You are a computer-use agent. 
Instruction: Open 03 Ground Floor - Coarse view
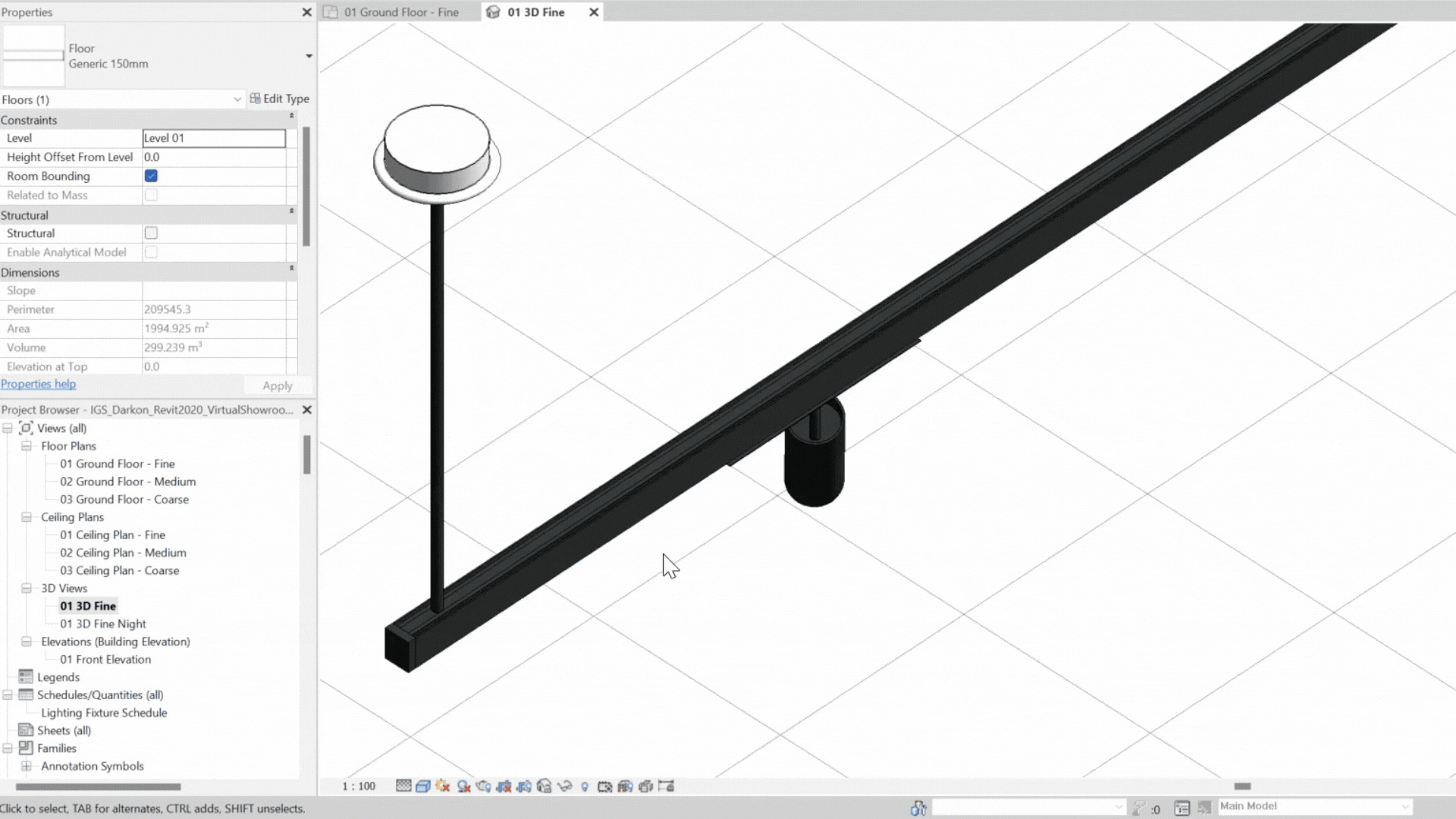124,499
